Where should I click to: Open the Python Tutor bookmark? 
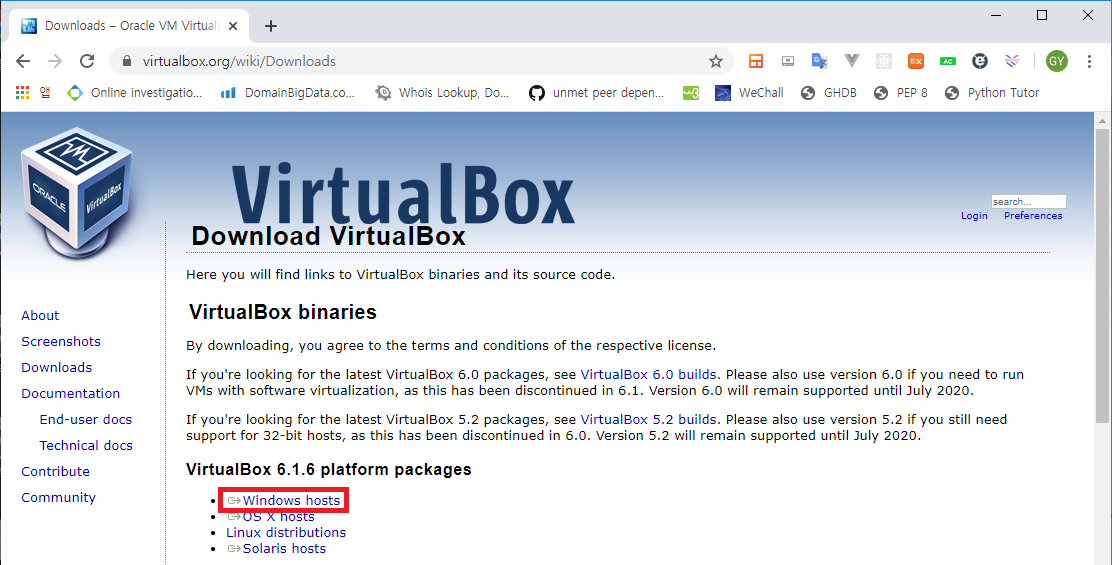point(992,92)
